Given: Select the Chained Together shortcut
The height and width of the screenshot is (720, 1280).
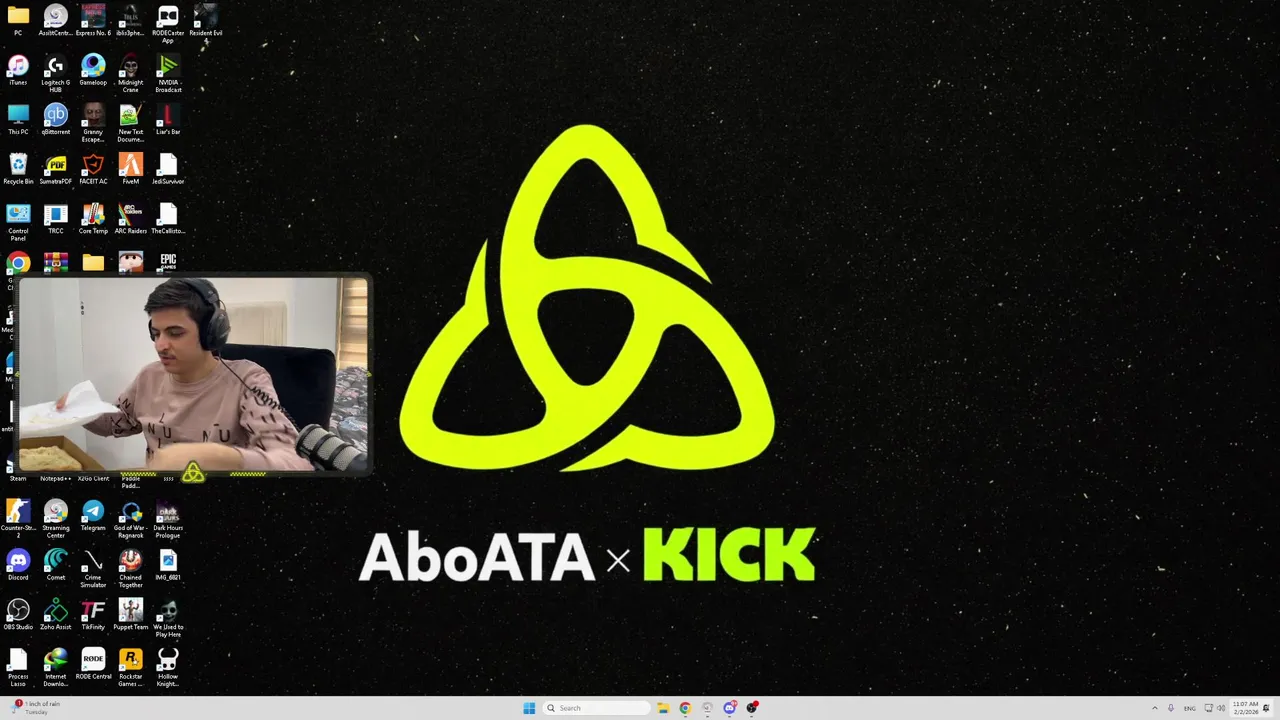Looking at the screenshot, I should pos(131,569).
